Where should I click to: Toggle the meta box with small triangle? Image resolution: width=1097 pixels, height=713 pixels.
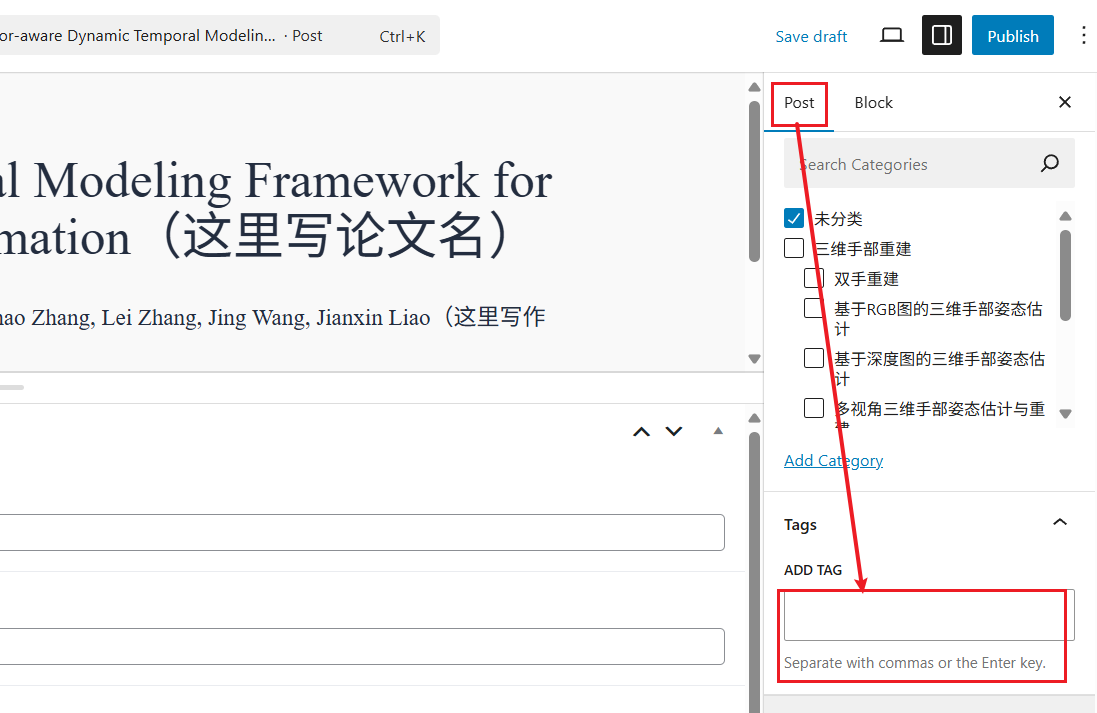pos(717,432)
